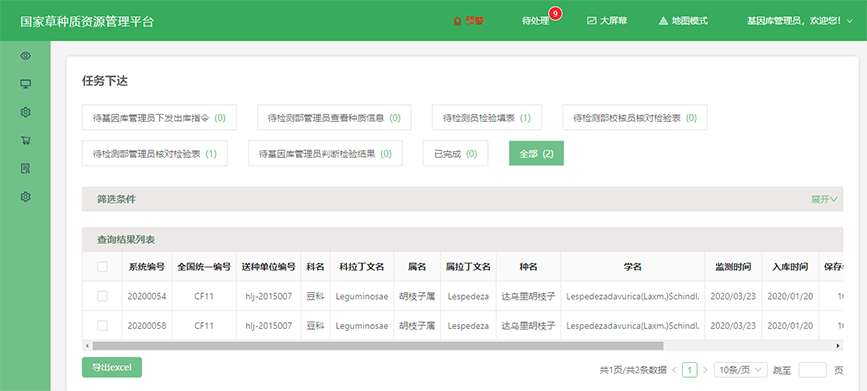Click 2020/03/23 in row 20200054

(733, 296)
